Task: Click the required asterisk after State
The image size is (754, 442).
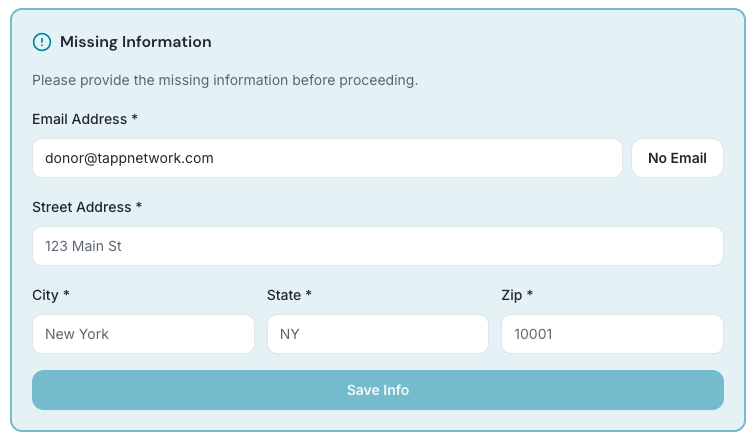Action: (x=309, y=295)
